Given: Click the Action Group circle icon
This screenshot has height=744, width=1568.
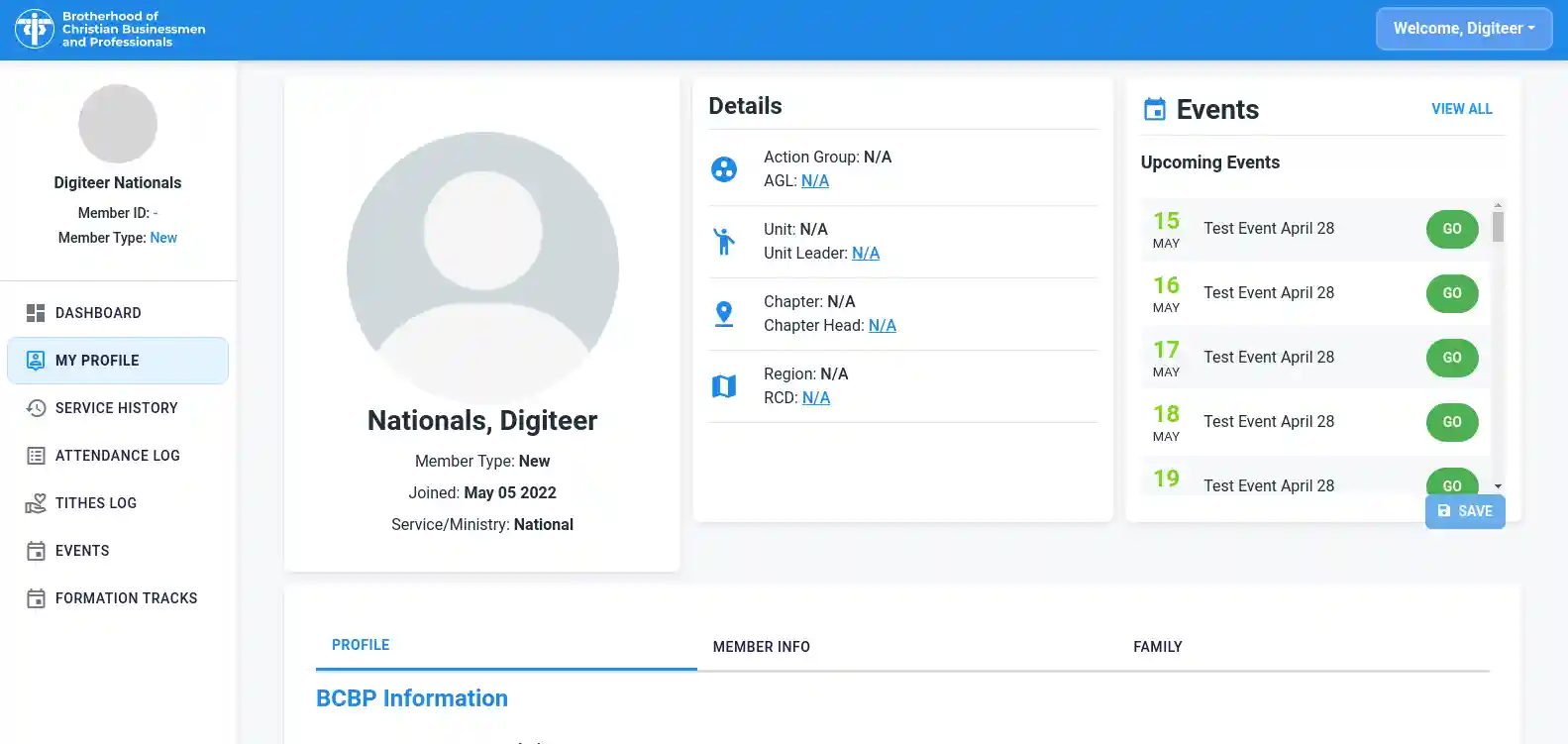Looking at the screenshot, I should (724, 169).
